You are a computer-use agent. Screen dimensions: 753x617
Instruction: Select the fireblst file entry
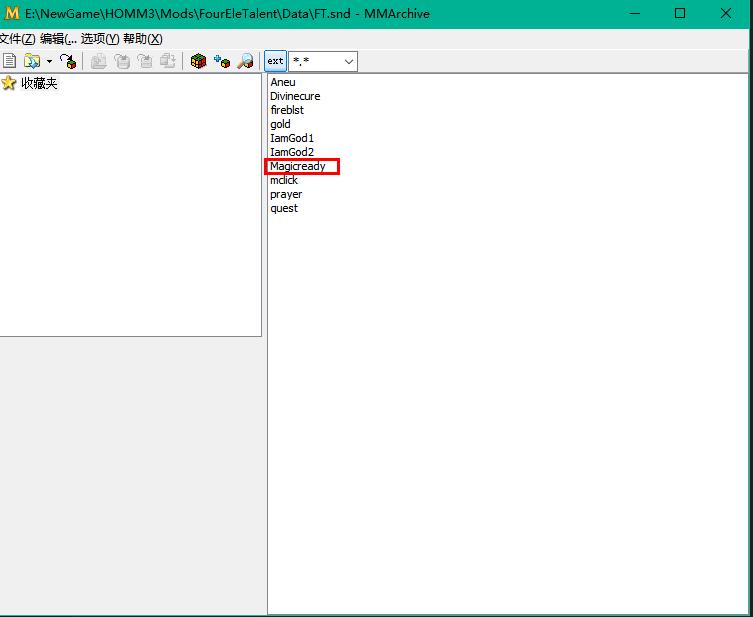click(x=287, y=110)
